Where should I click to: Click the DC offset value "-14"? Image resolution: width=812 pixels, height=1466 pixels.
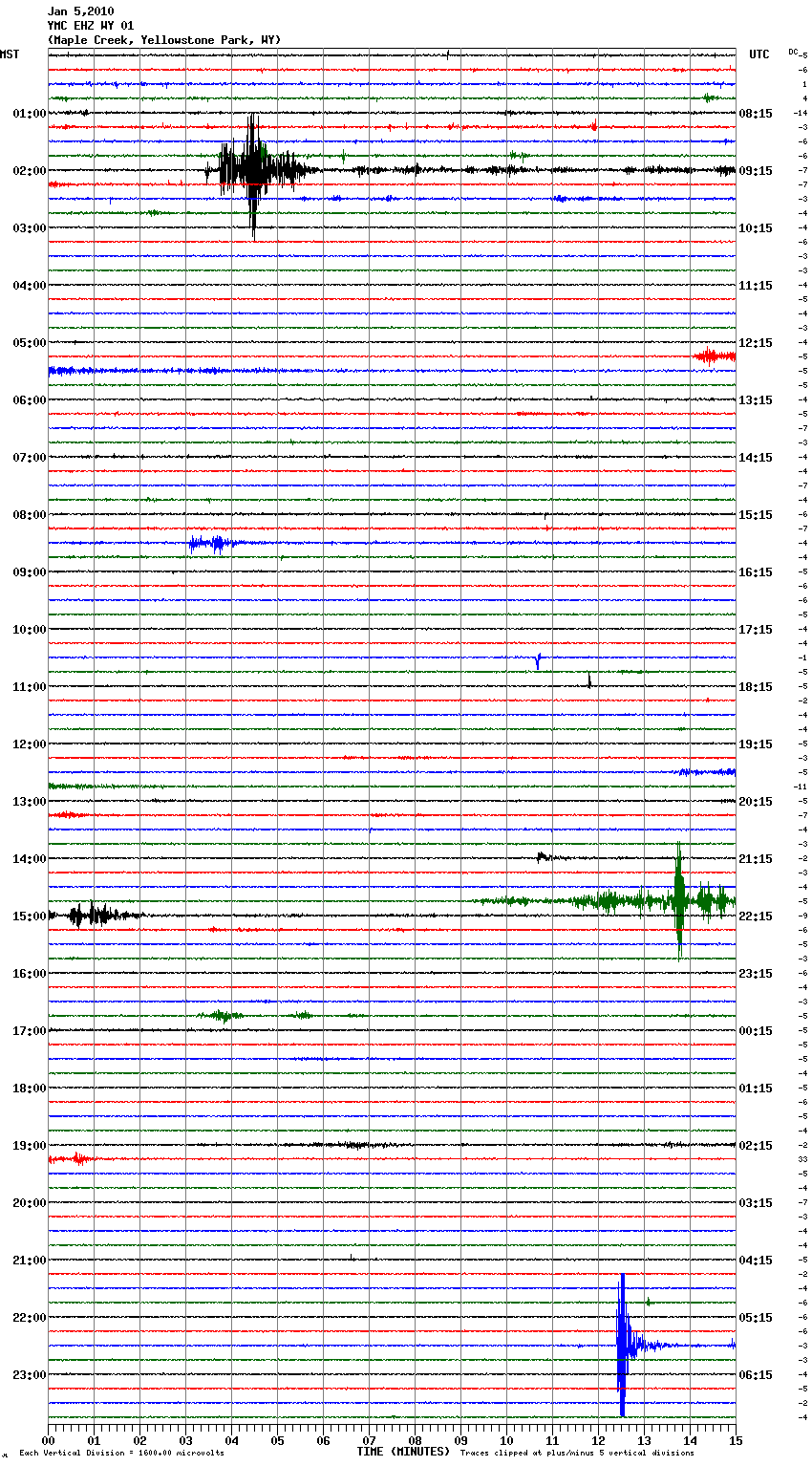click(x=801, y=113)
